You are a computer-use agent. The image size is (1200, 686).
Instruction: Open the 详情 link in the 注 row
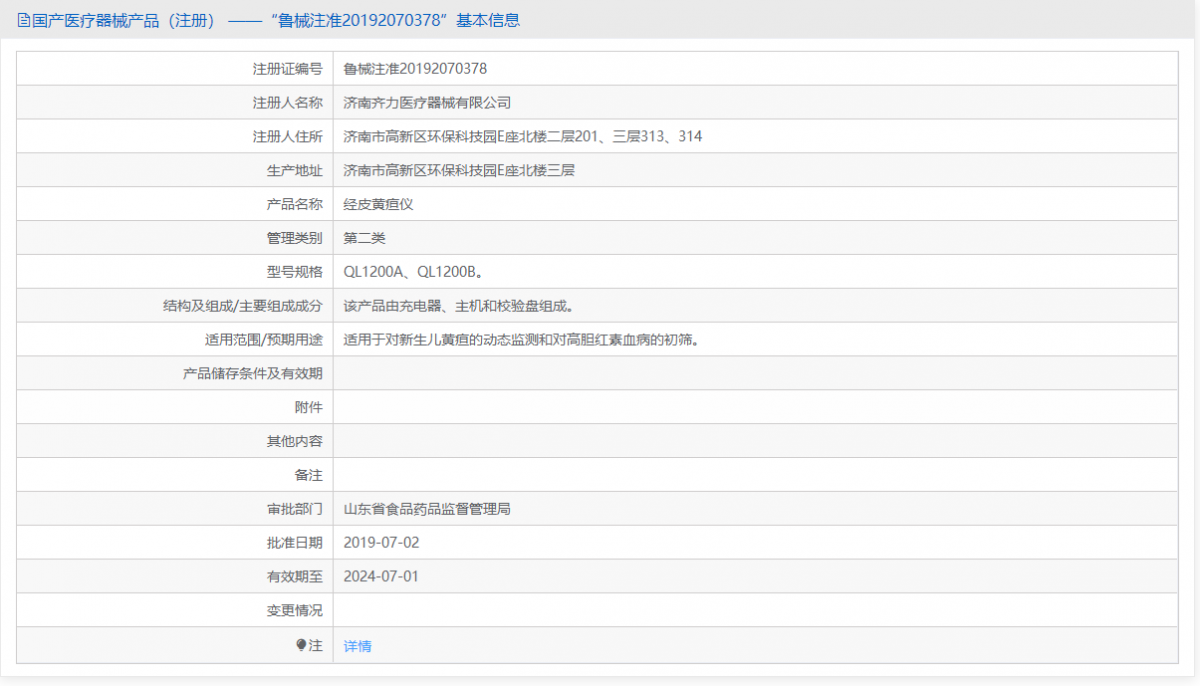tap(356, 644)
